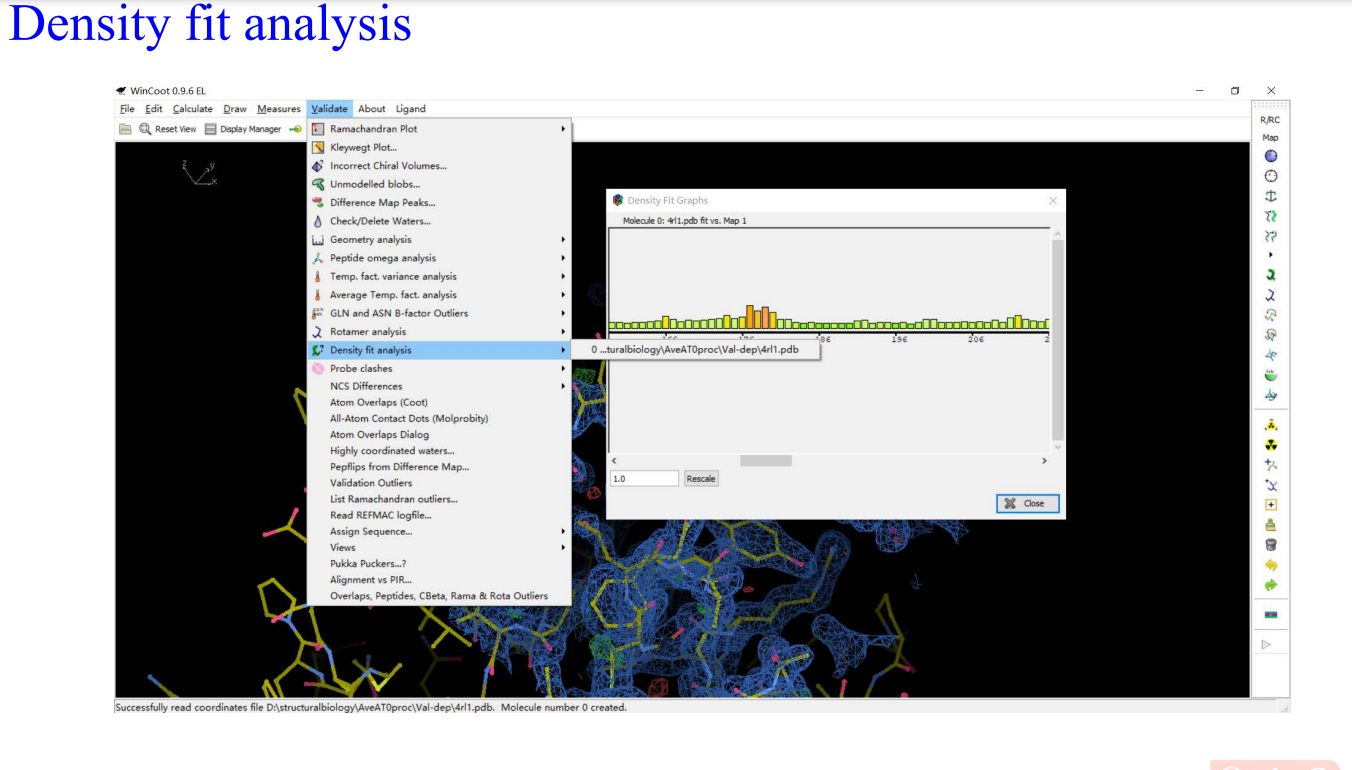Select the Mutate and Auto Fit radiation icon
The width and height of the screenshot is (1352, 770).
coord(1271,425)
